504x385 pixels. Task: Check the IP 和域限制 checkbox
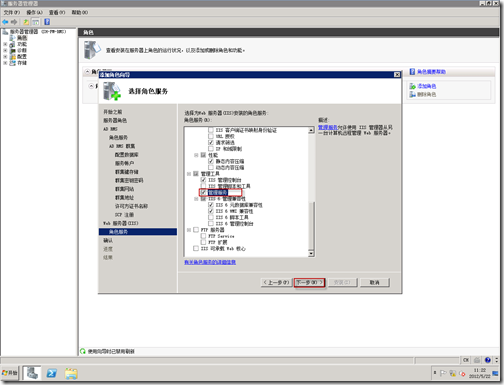[x=211, y=149]
